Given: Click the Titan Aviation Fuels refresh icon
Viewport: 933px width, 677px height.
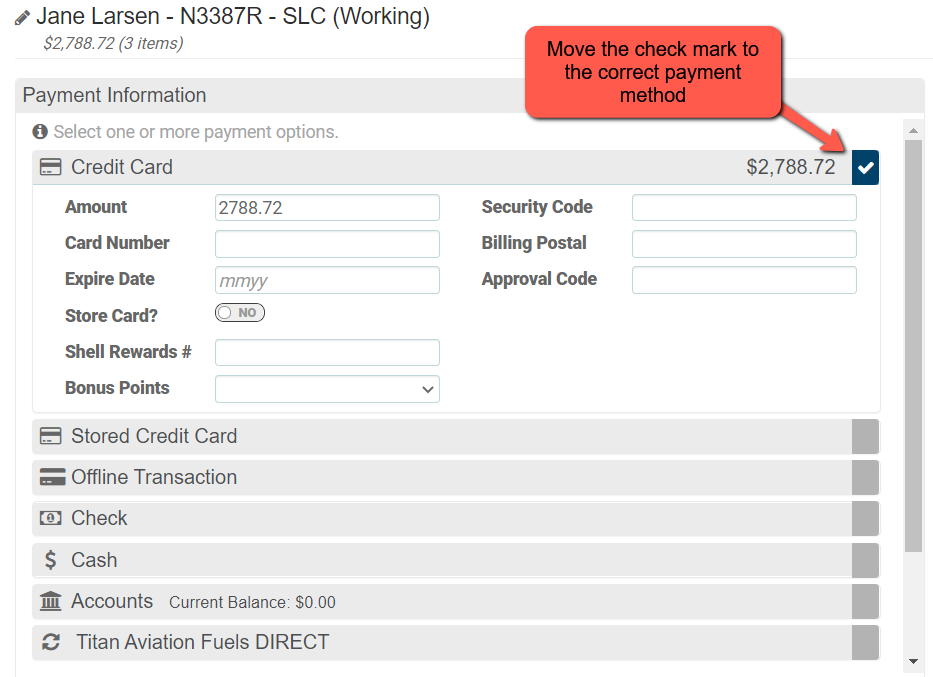Looking at the screenshot, I should coord(51,642).
